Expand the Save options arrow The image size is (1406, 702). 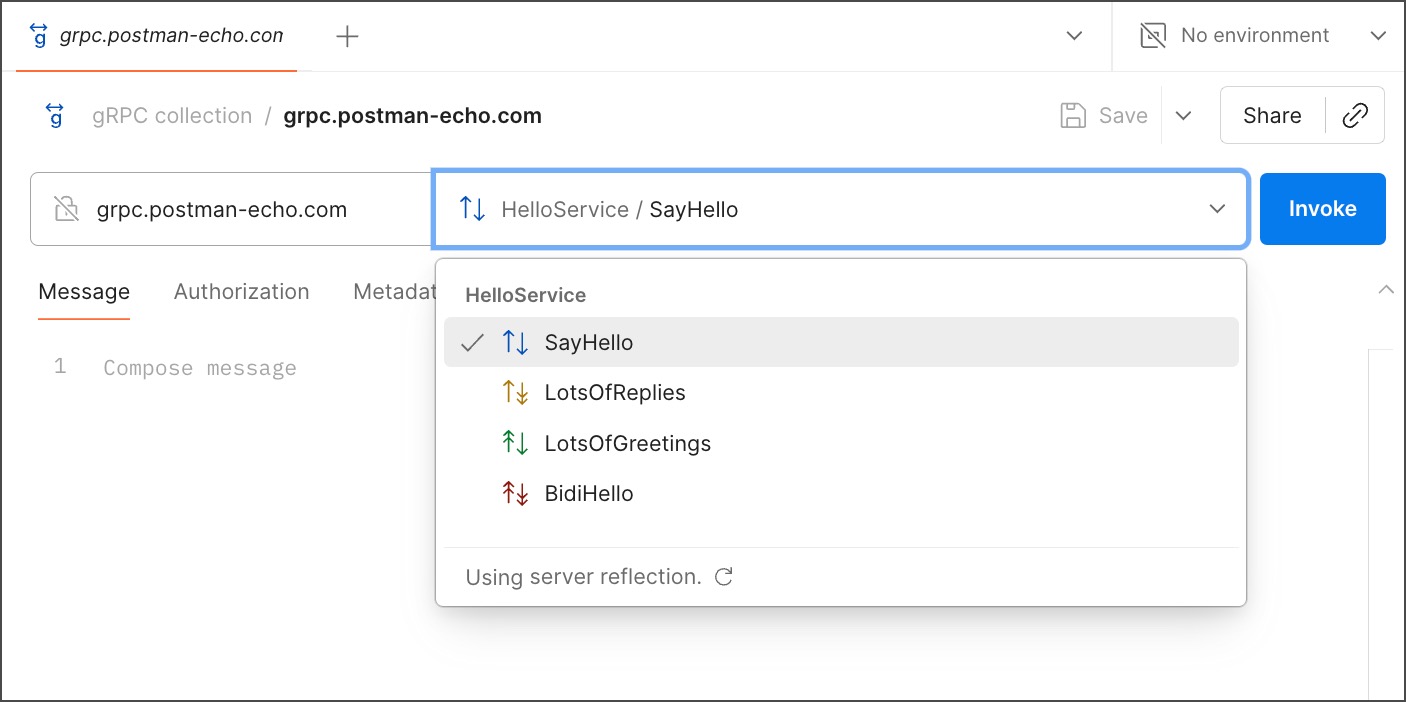point(1183,116)
